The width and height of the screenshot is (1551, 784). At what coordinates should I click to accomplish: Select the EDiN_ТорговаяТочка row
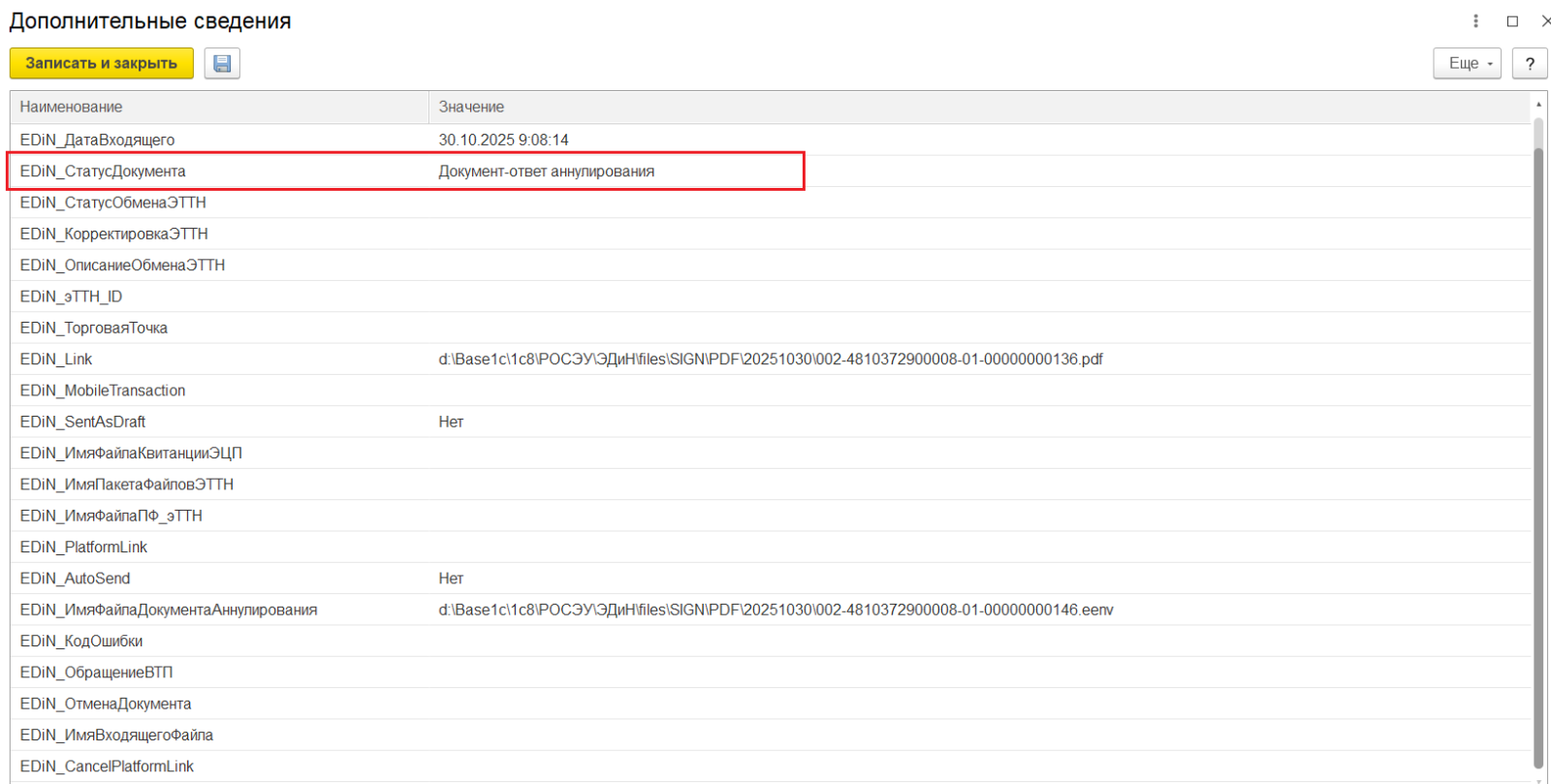coord(94,329)
